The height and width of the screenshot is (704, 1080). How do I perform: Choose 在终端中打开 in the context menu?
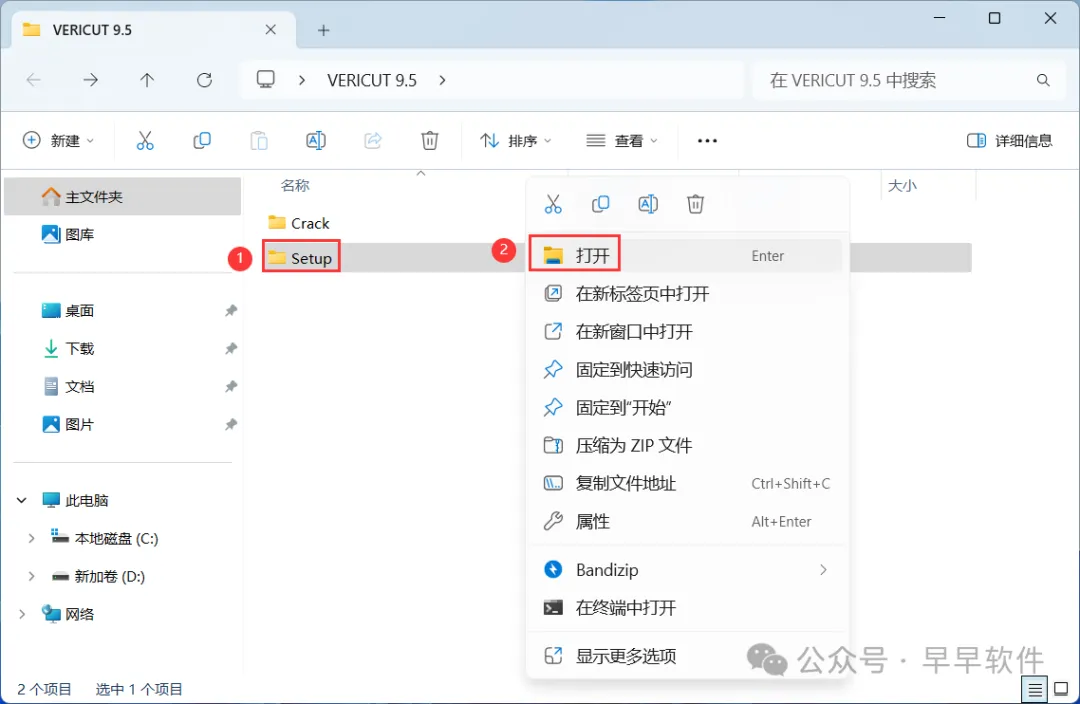tap(686, 608)
